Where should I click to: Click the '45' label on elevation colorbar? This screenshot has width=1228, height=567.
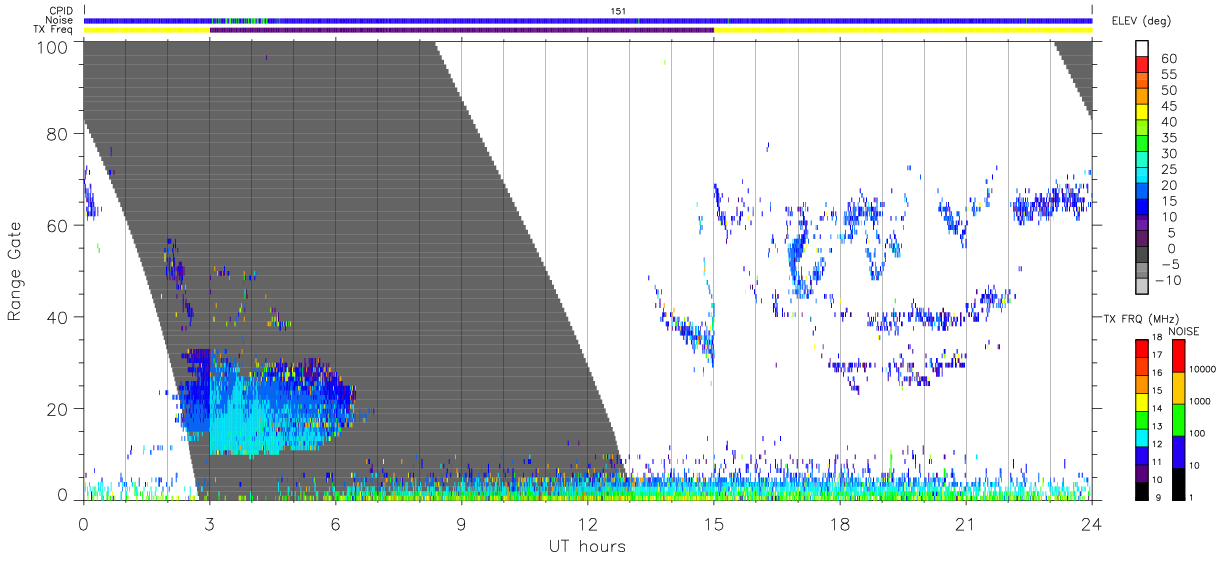(x=1167, y=106)
